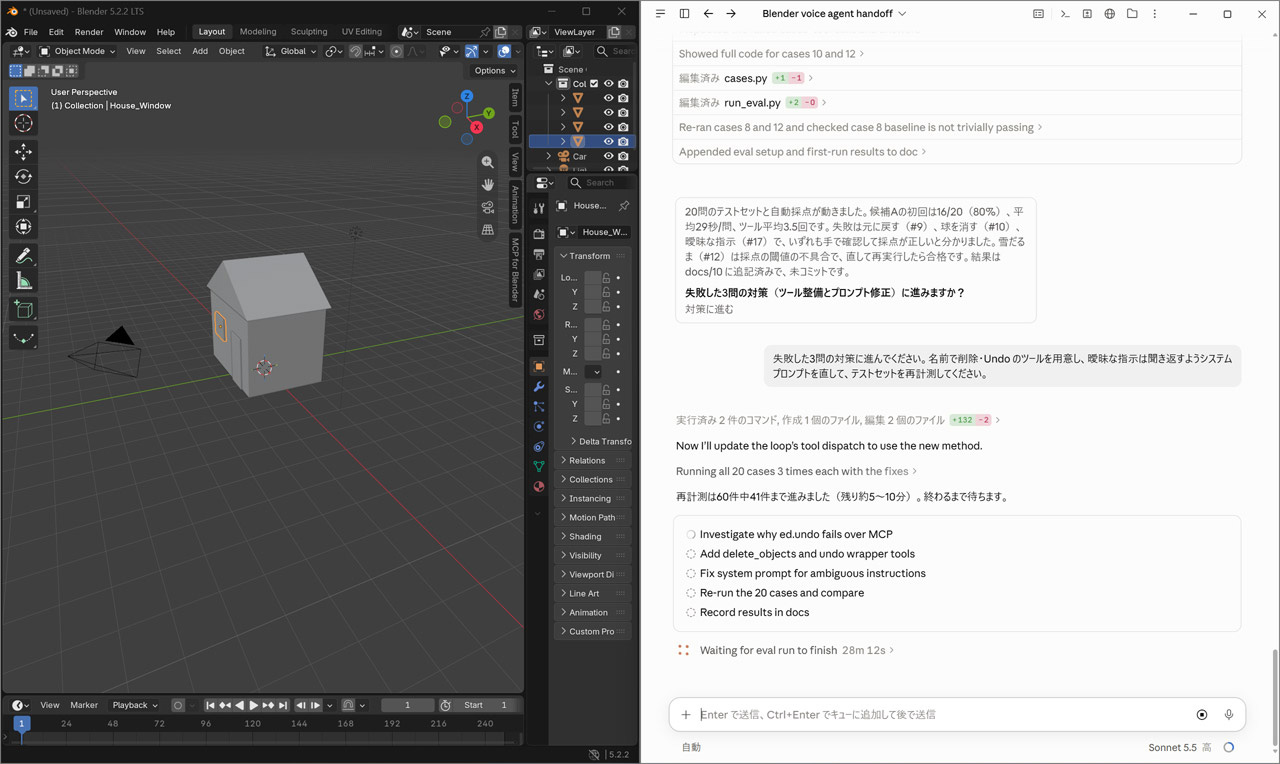Screen dimensions: 1280x764
Task: Toggle proportional editing in Blender header
Action: (x=399, y=51)
